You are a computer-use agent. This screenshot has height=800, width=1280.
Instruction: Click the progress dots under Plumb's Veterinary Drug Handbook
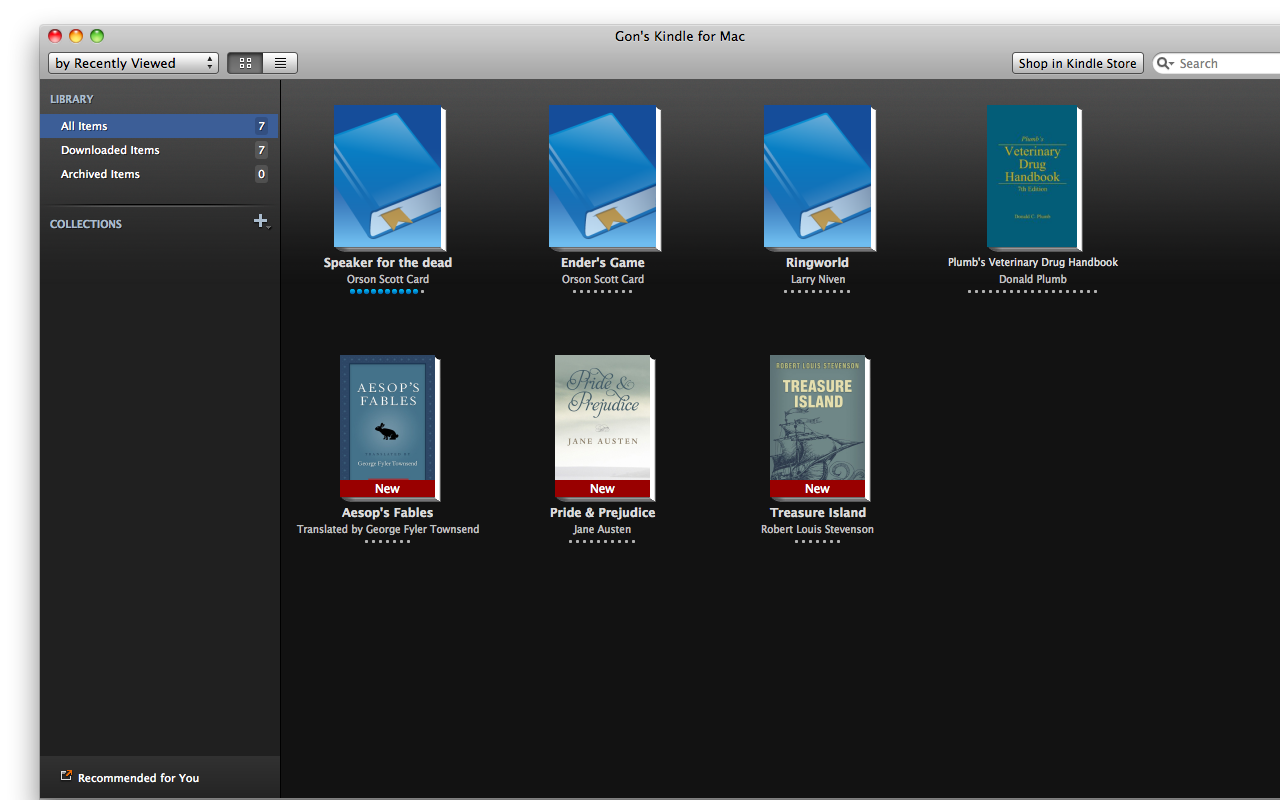pyautogui.click(x=1033, y=291)
